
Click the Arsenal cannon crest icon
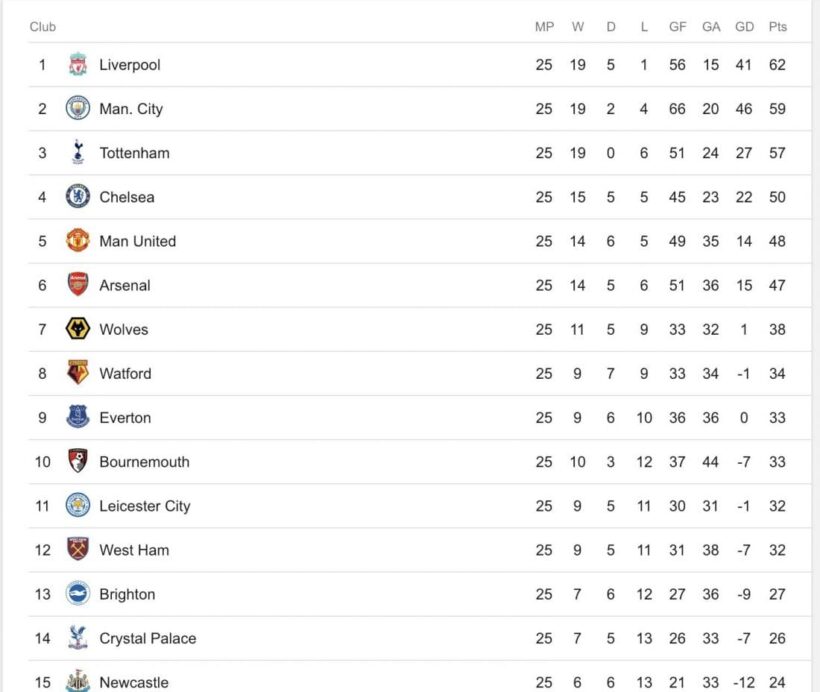(x=78, y=285)
